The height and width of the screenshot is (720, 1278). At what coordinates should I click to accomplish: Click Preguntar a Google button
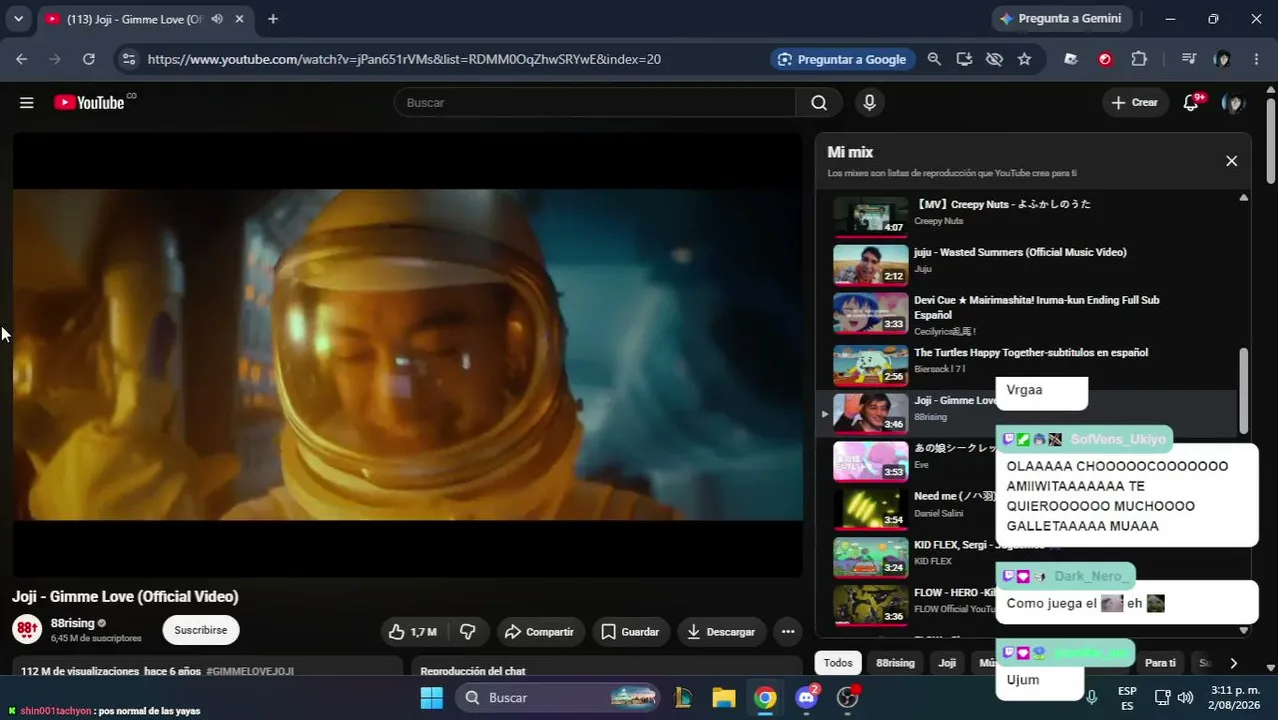pyautogui.click(x=842, y=59)
